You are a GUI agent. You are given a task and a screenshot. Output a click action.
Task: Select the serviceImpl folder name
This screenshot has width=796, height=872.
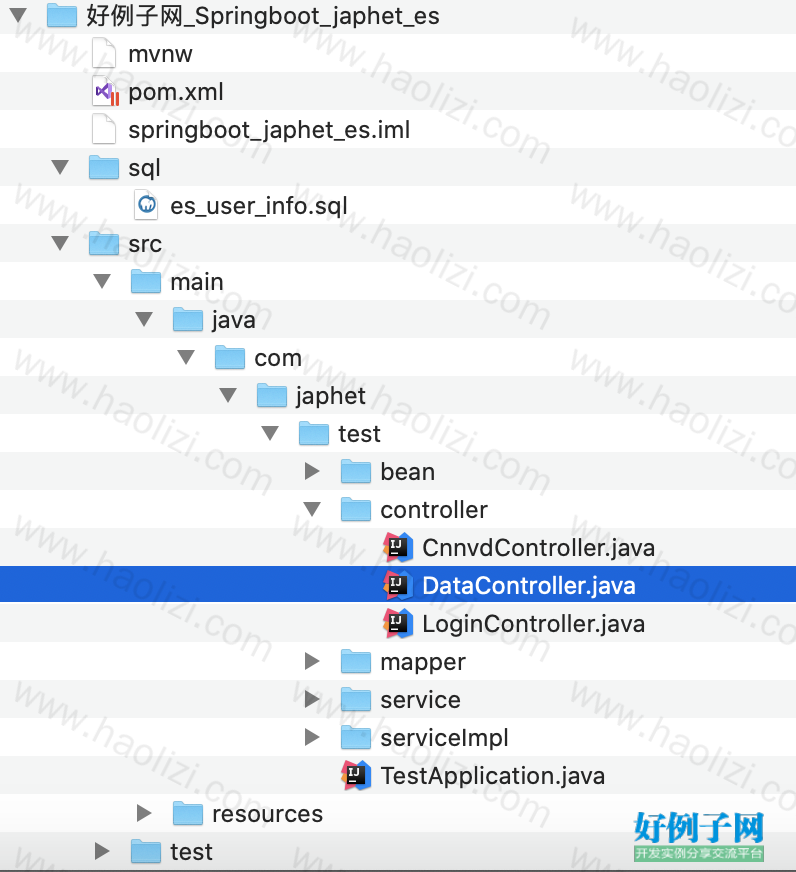(444, 738)
